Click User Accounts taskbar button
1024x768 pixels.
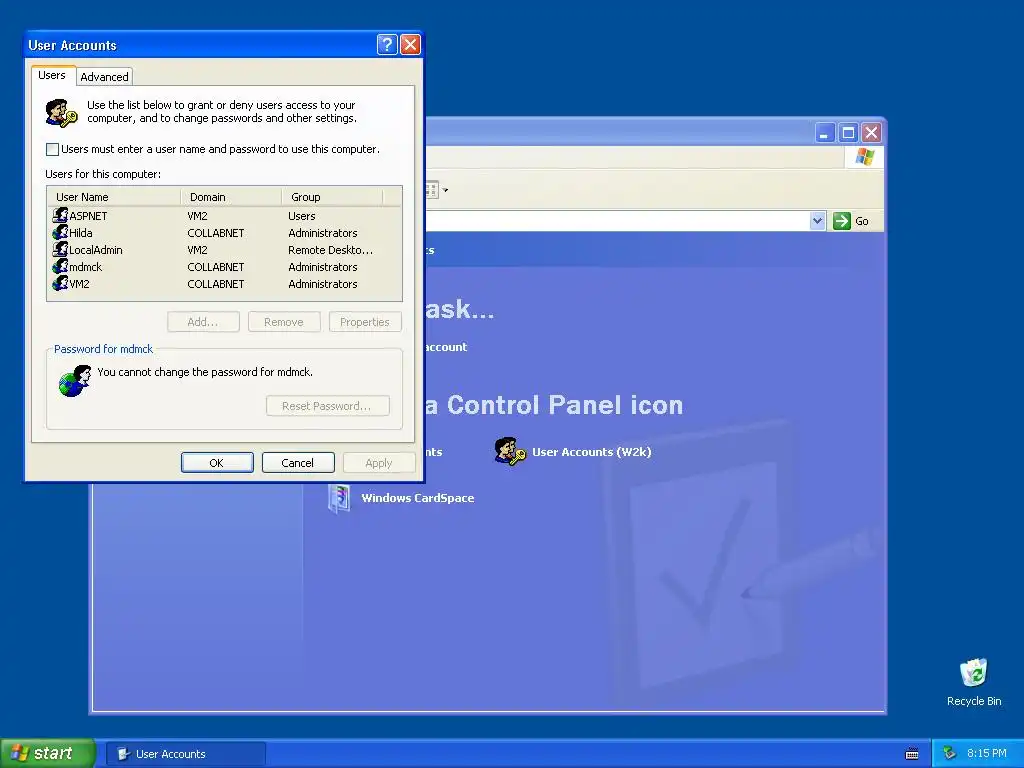(185, 754)
